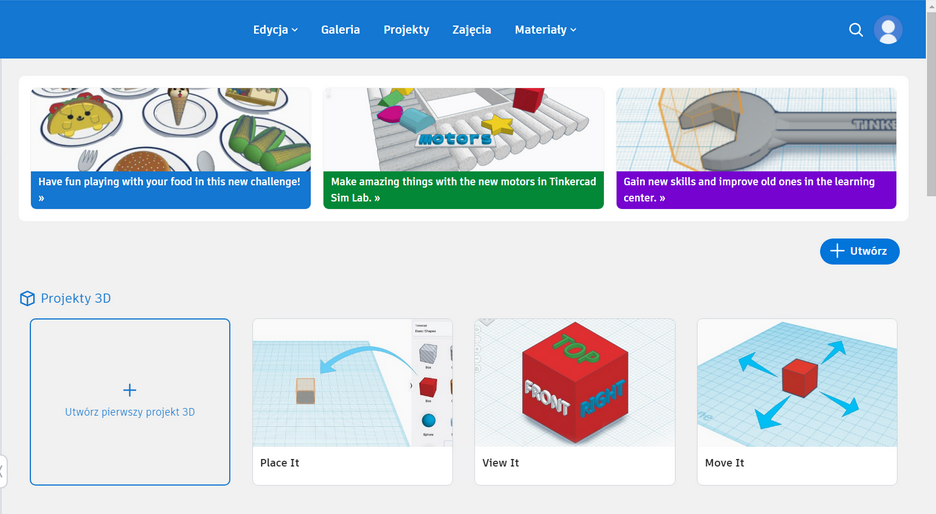Click the food plates banner image
936x514 pixels.
point(171,130)
